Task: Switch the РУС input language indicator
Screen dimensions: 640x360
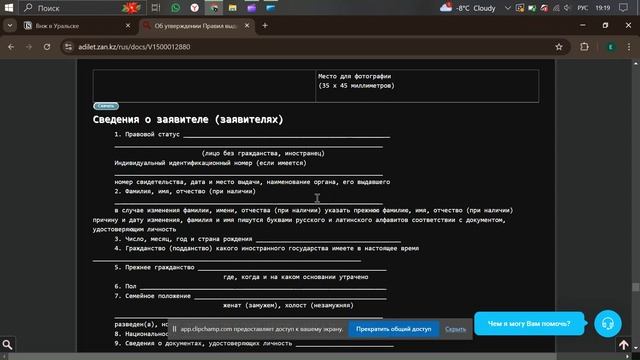Action: click(x=582, y=8)
